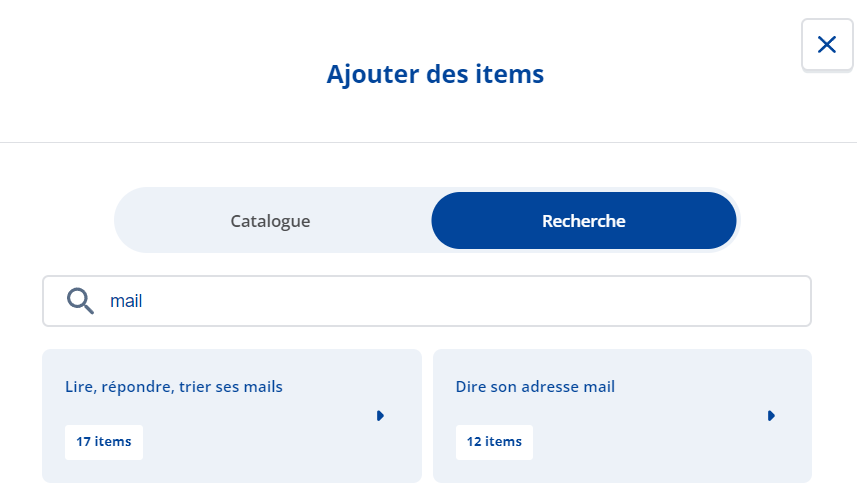Click the Catalogue label text
The width and height of the screenshot is (857, 488).
[x=271, y=221]
